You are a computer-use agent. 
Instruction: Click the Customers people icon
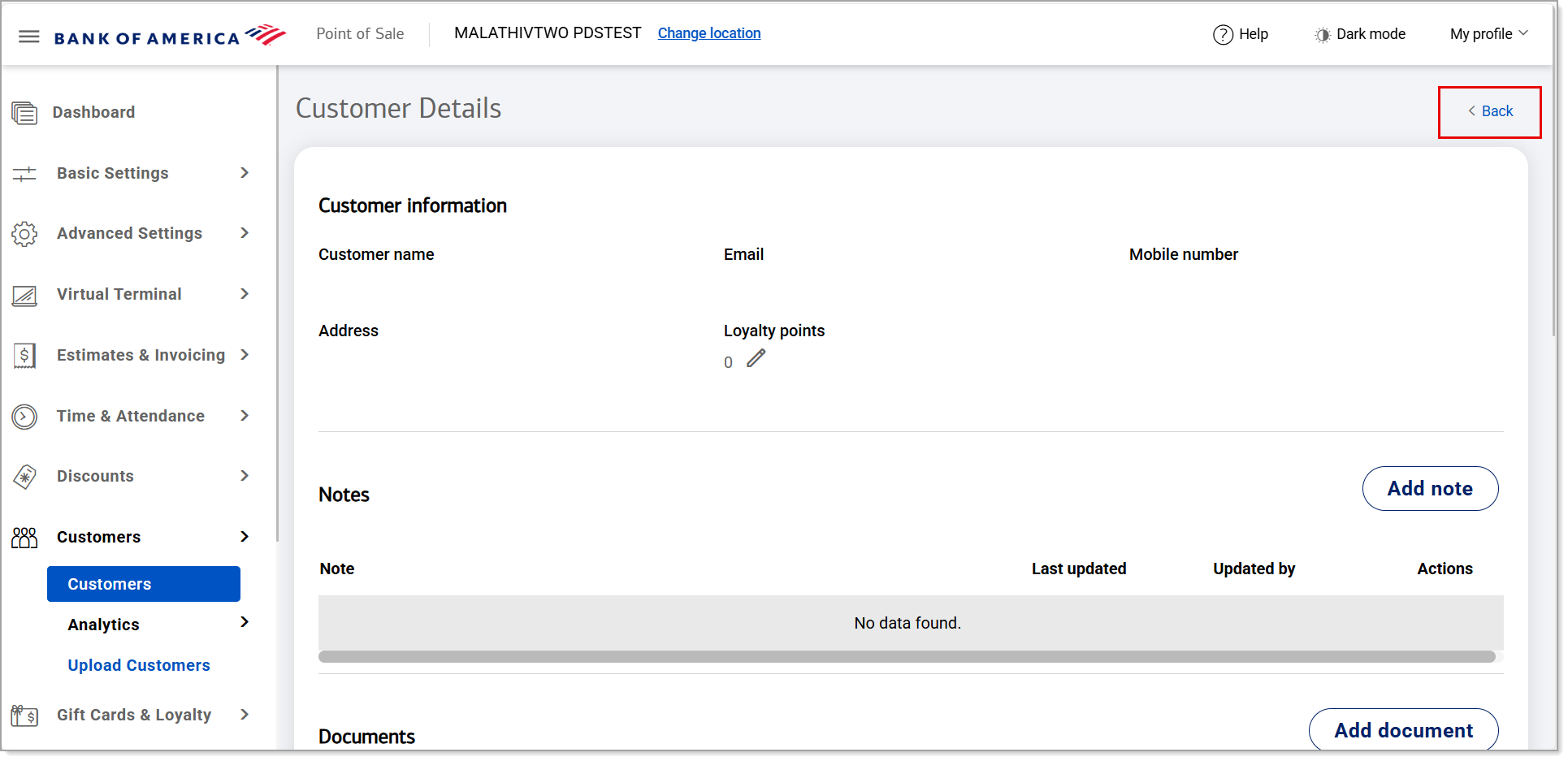(x=24, y=538)
